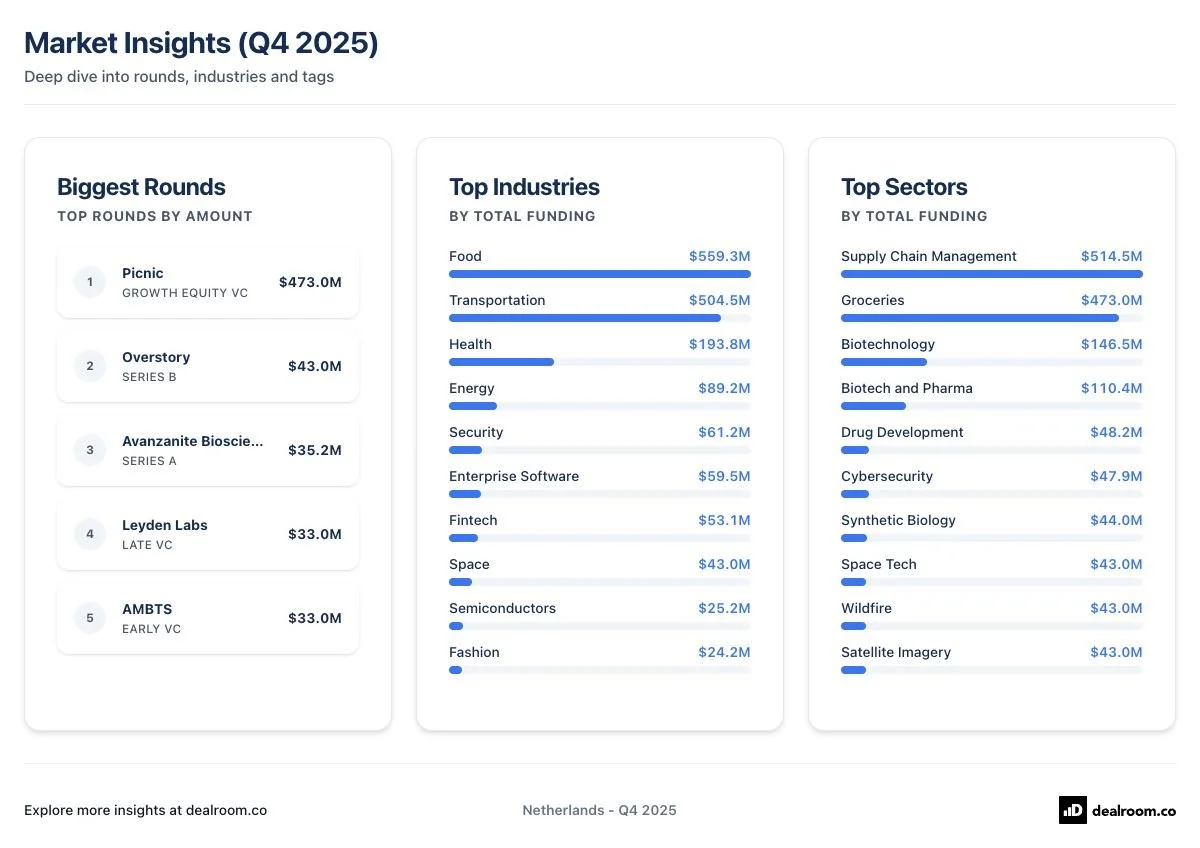Viewport: 1200px width, 848px height.
Task: Open the Picnic funding round entry
Action: (x=207, y=282)
